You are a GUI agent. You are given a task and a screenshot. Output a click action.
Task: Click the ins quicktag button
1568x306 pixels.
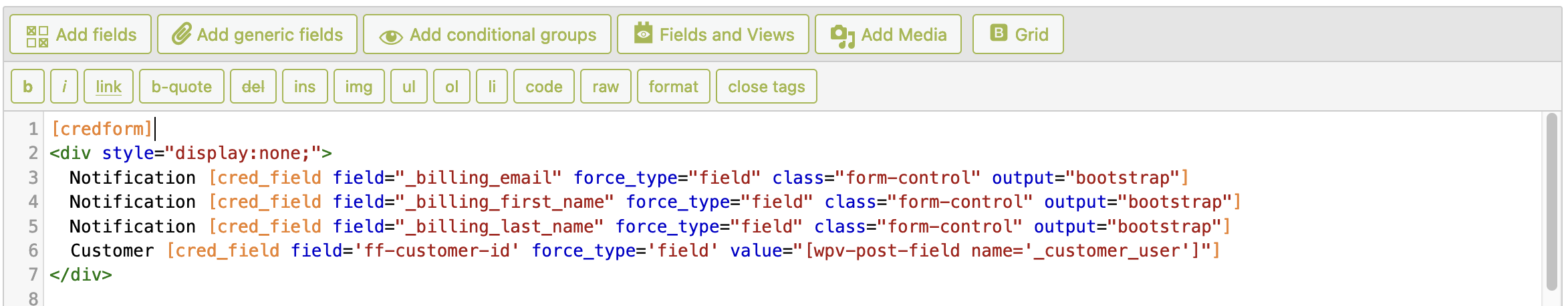coord(305,87)
